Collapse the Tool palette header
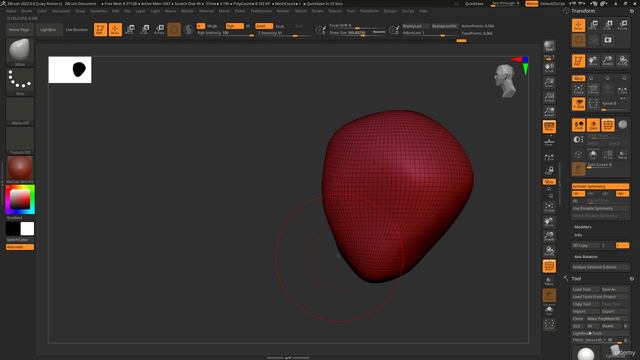Screen dimensions: 640x360 click(x=576, y=279)
